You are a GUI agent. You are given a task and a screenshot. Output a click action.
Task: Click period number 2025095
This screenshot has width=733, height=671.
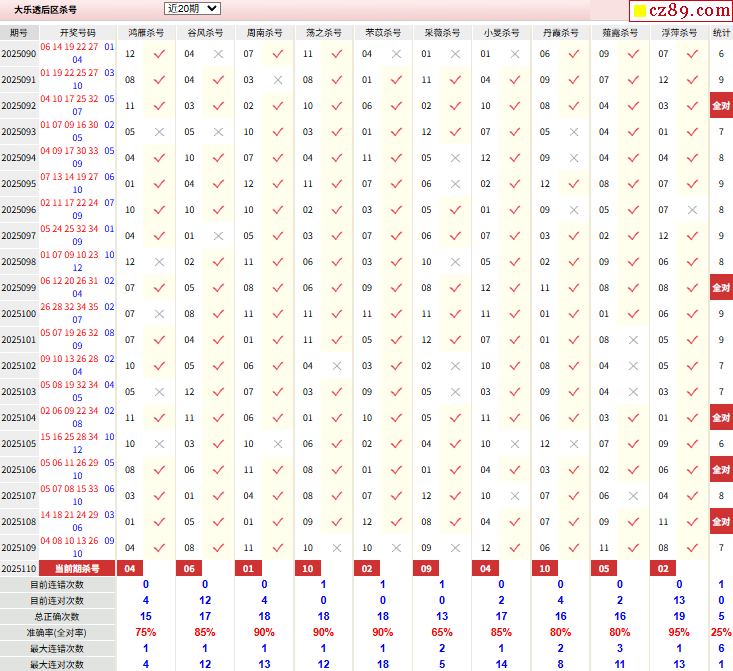pyautogui.click(x=19, y=184)
